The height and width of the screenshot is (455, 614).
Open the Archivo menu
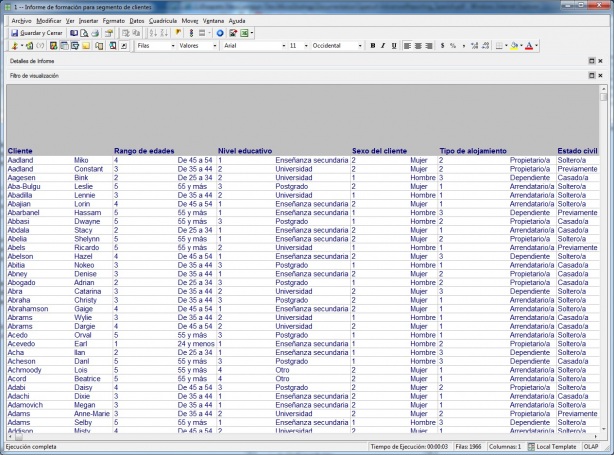pyautogui.click(x=21, y=20)
